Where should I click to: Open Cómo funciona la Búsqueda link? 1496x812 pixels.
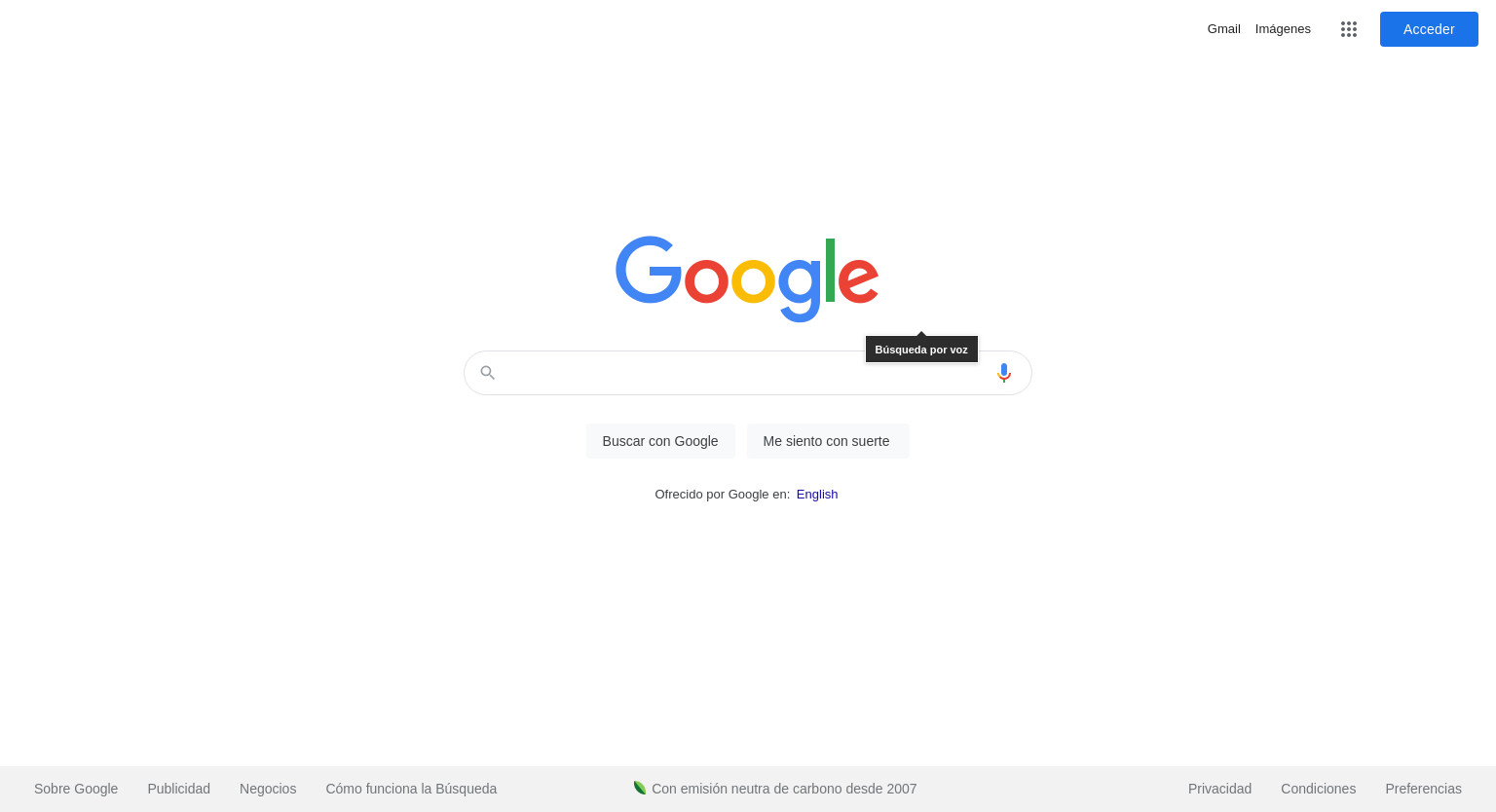click(411, 789)
